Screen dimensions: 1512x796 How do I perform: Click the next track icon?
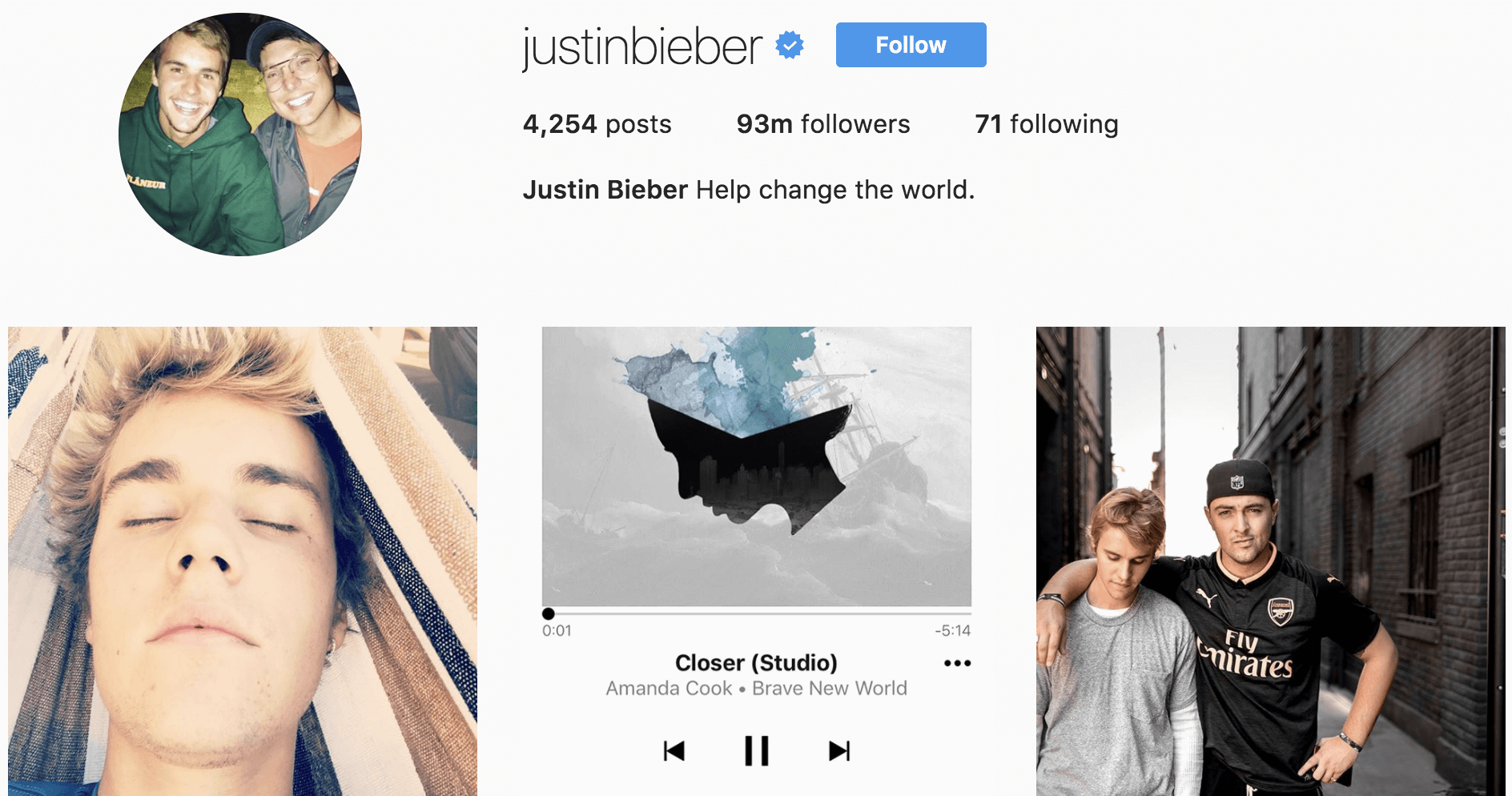(x=839, y=751)
